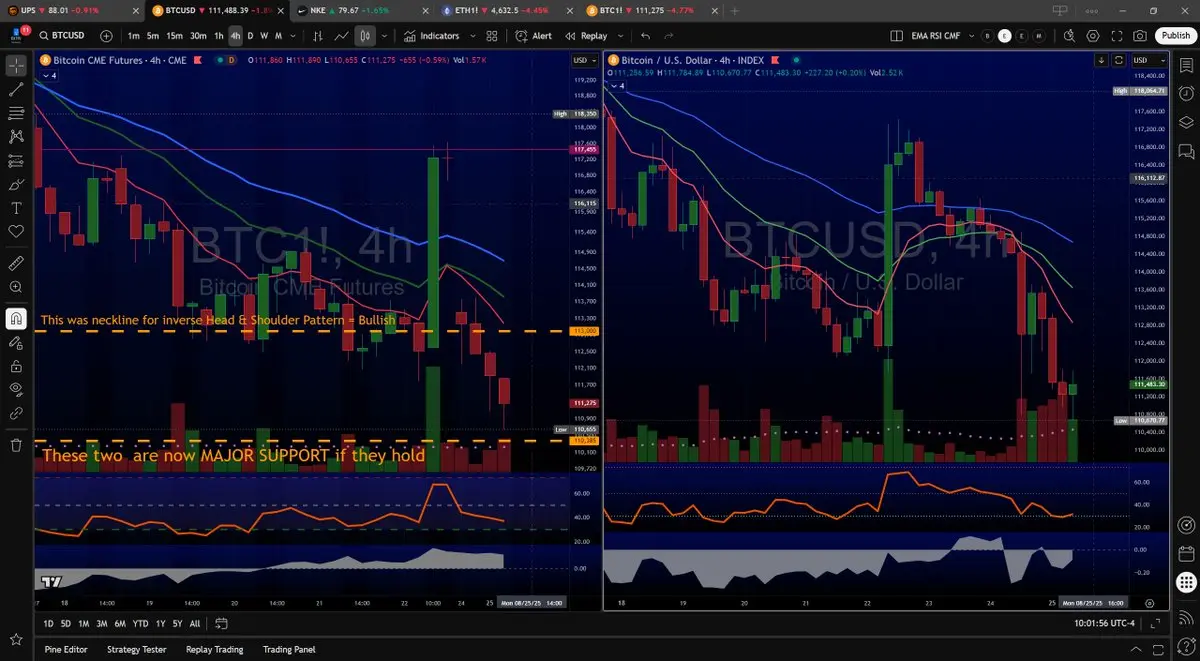
Task: Open quick search magnifier icon
Action: (1069, 36)
